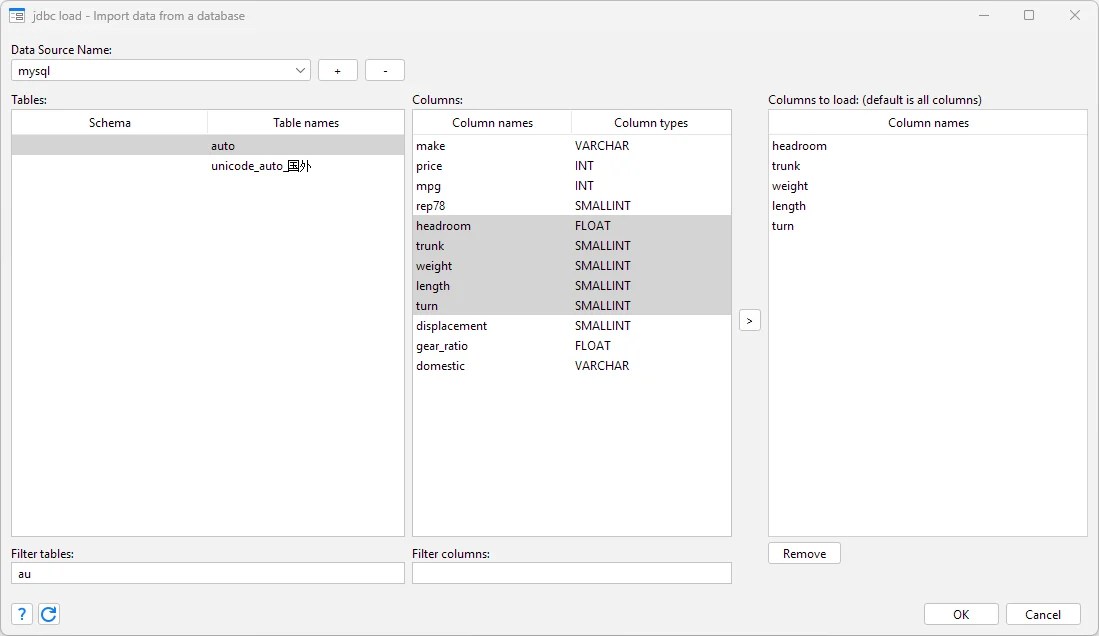
Task: Move selected columns using the > arrow button
Action: 750,319
